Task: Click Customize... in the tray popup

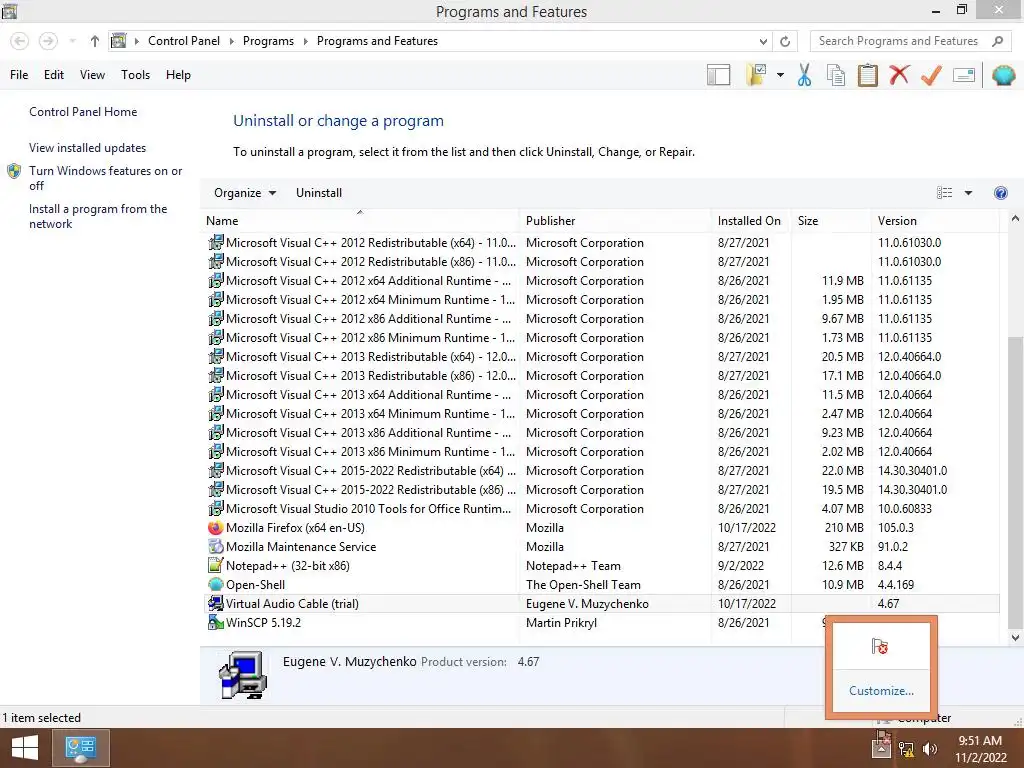Action: (x=881, y=691)
